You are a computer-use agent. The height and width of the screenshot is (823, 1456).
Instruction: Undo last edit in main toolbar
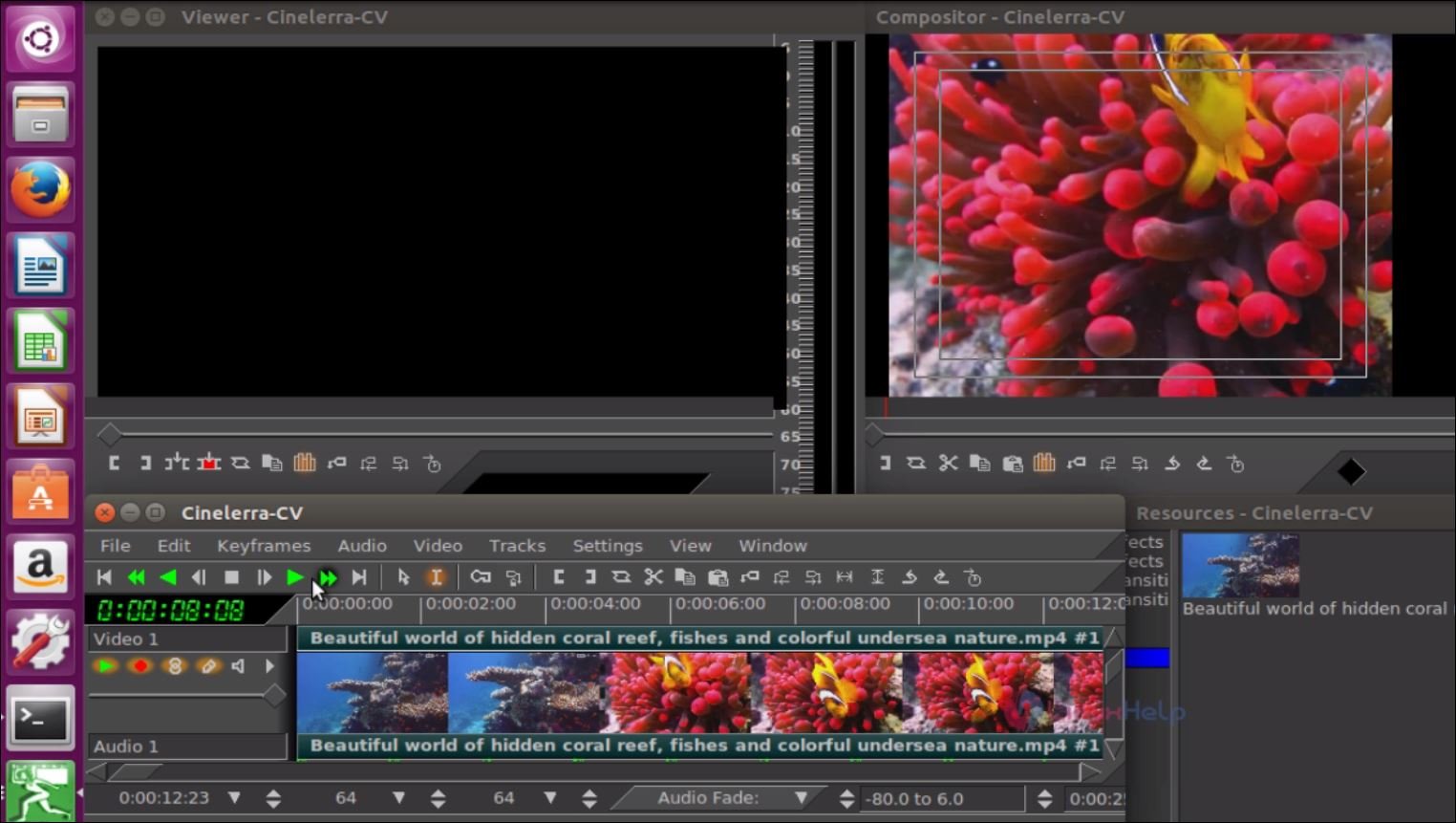click(x=910, y=577)
